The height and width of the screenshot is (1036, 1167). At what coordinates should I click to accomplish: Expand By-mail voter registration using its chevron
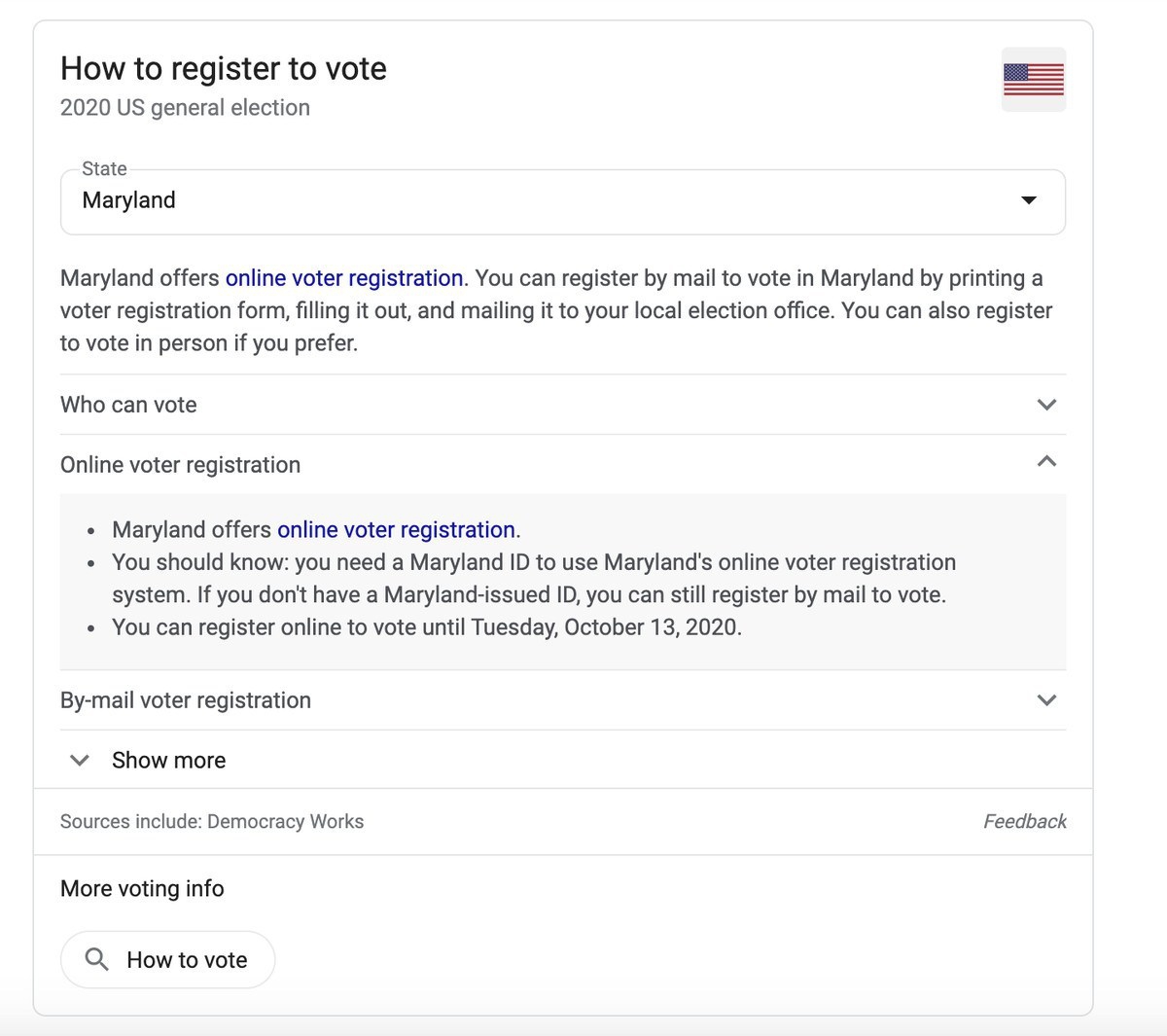click(1046, 700)
